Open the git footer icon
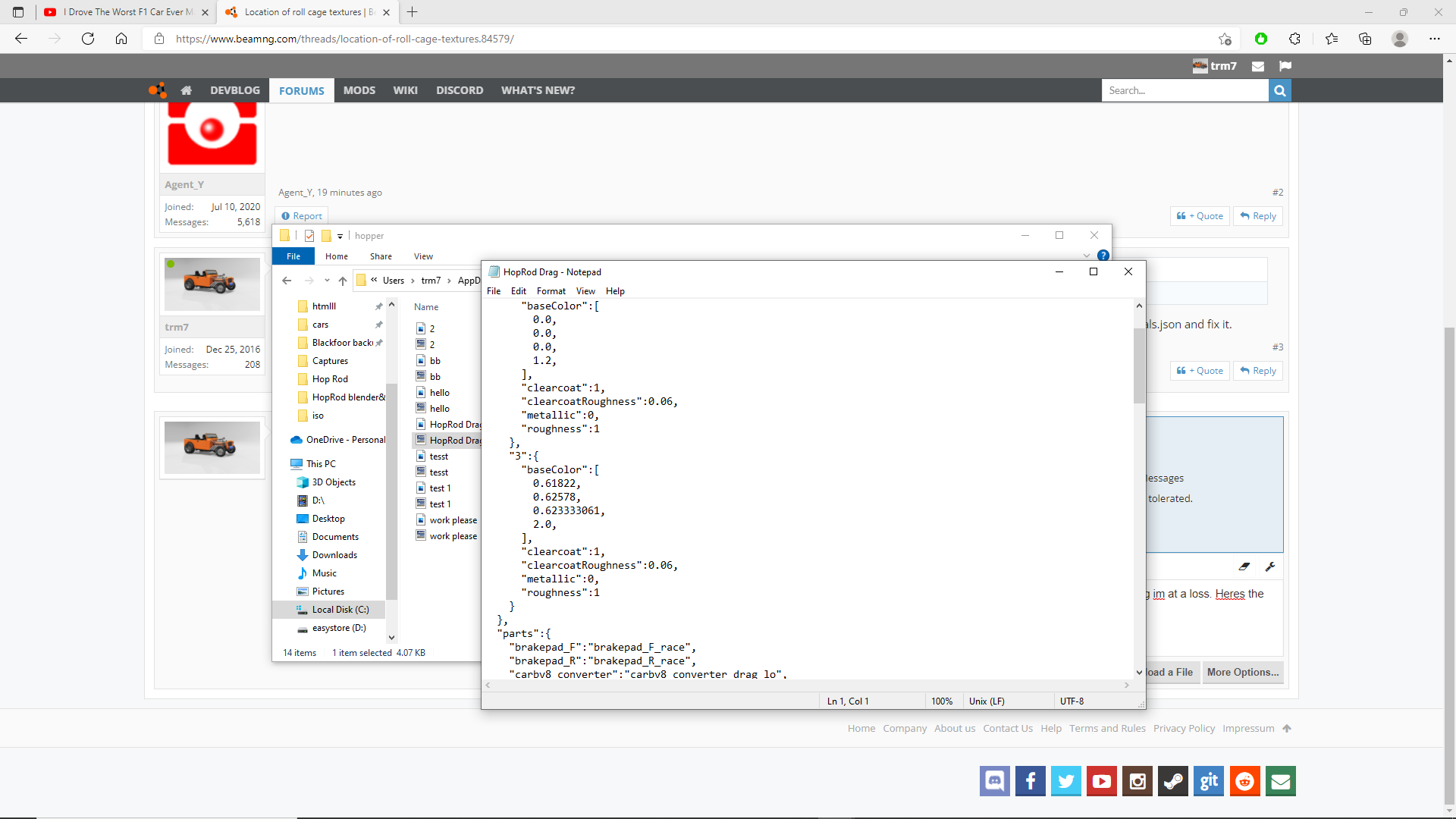 pyautogui.click(x=1209, y=781)
